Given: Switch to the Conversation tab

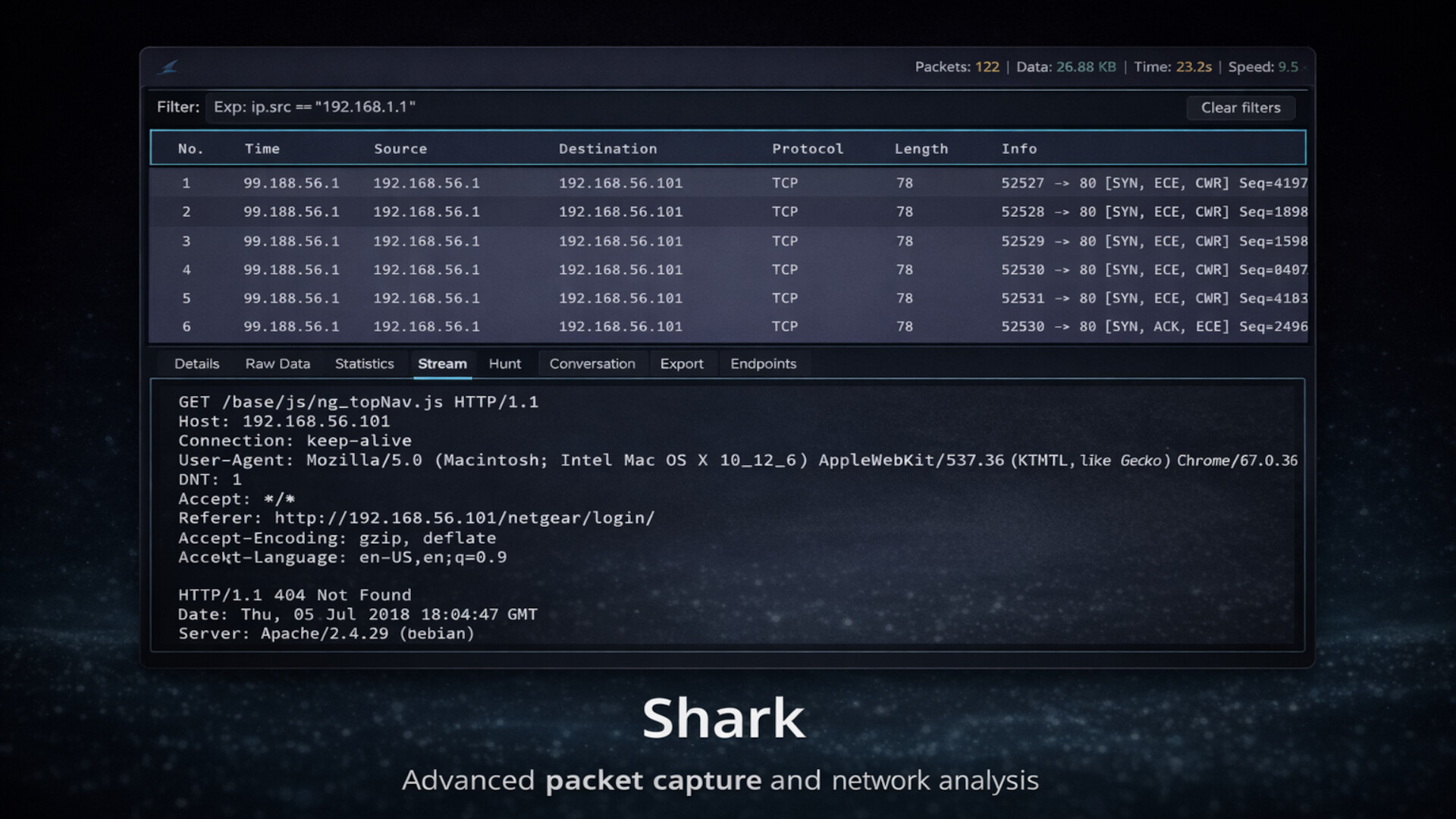Looking at the screenshot, I should [x=591, y=364].
